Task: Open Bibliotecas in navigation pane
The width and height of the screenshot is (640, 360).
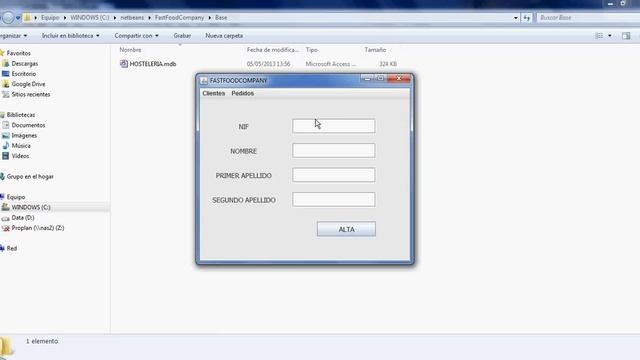Action: coord(20,115)
